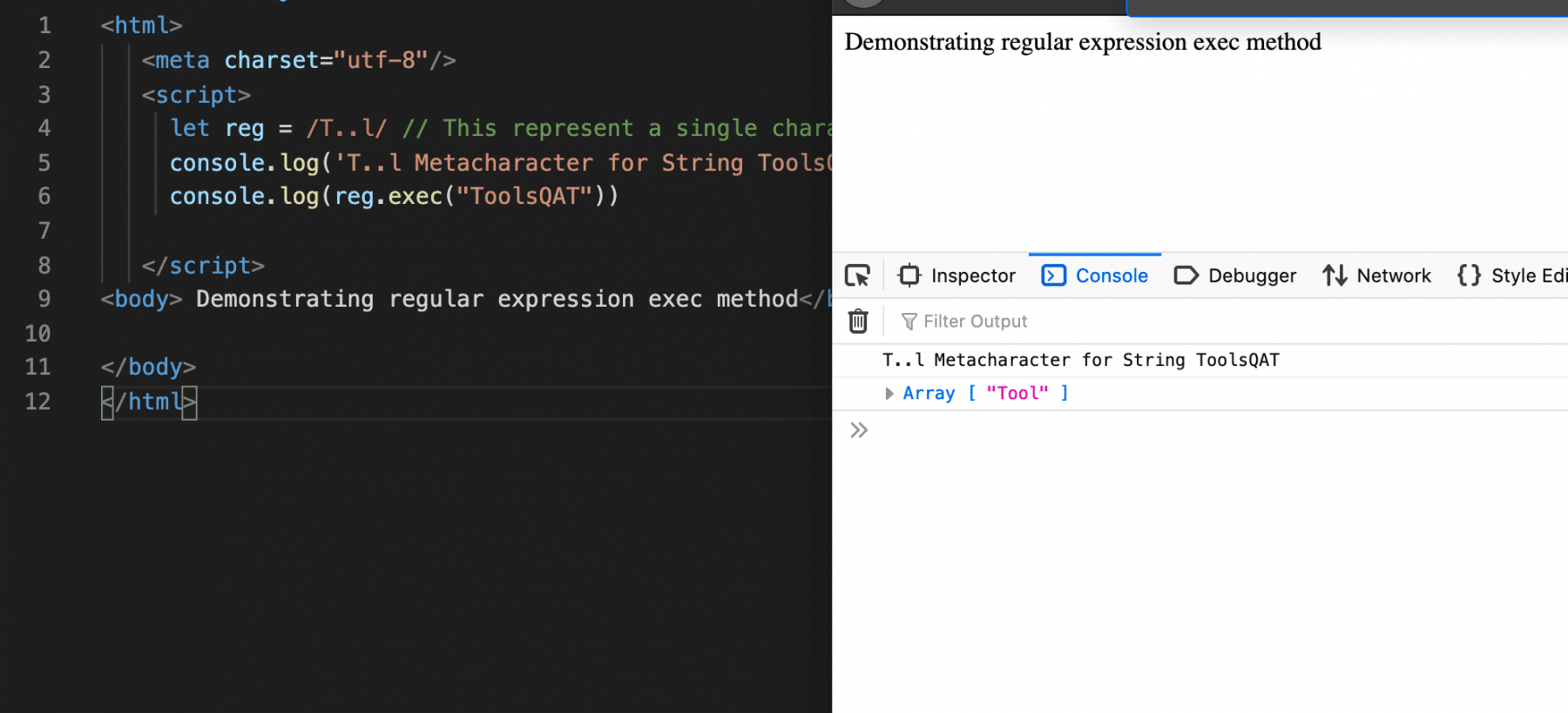Click the opening script tag

point(196,95)
